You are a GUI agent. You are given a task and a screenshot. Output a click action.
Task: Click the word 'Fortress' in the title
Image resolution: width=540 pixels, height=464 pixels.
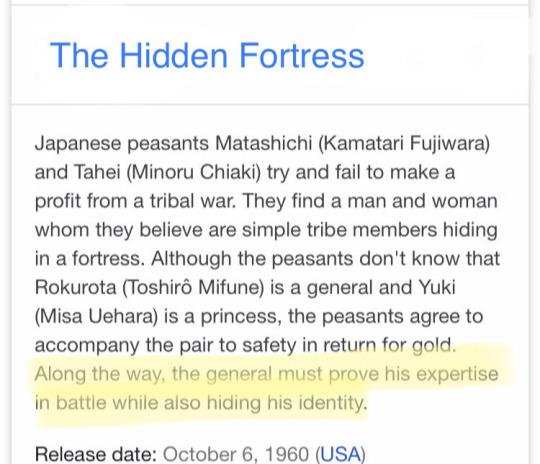301,55
